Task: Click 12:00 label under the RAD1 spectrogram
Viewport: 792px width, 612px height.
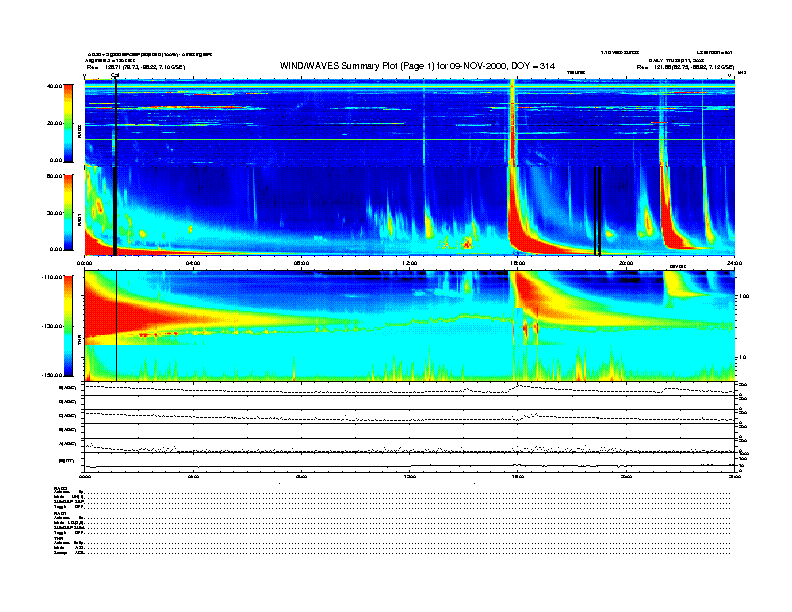Action: coord(410,263)
